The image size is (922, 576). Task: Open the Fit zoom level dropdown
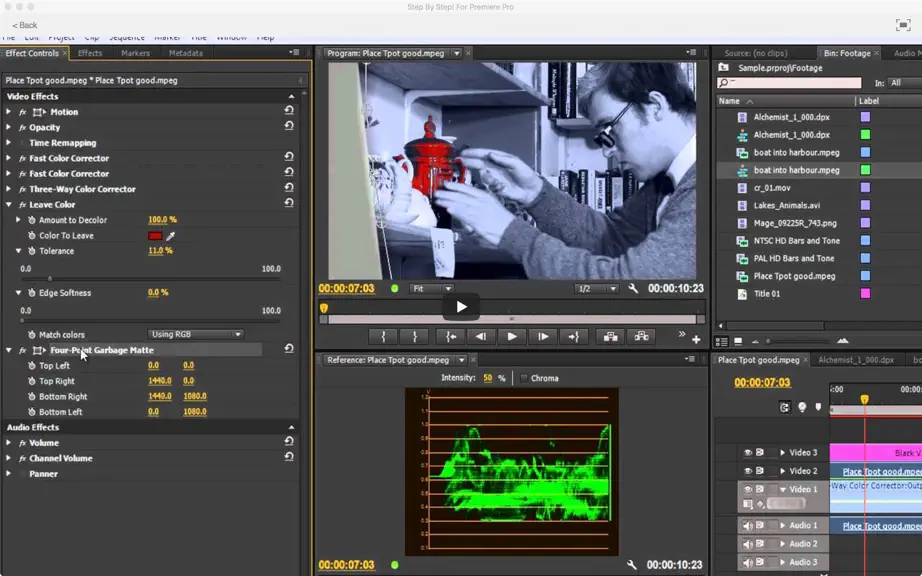(x=432, y=289)
